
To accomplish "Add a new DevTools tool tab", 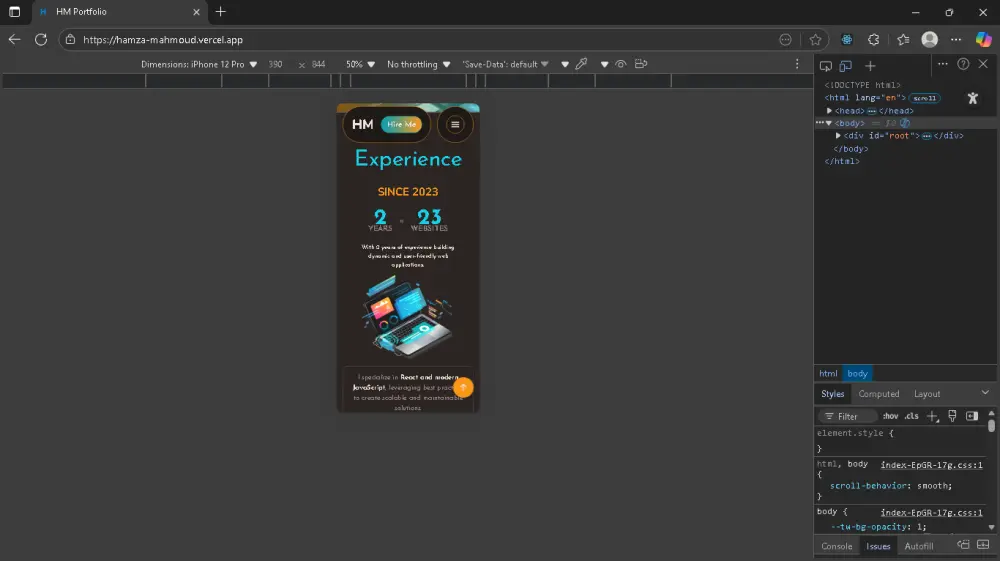I will coord(870,66).
